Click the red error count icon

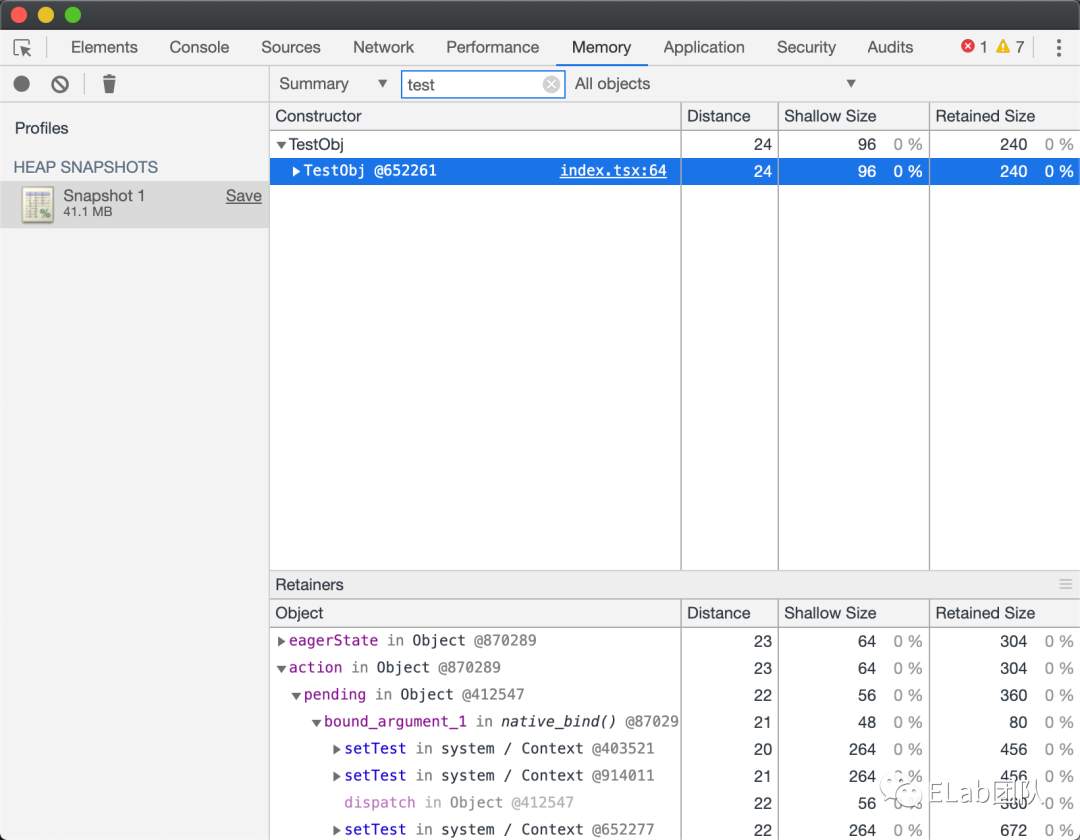pyautogui.click(x=968, y=46)
